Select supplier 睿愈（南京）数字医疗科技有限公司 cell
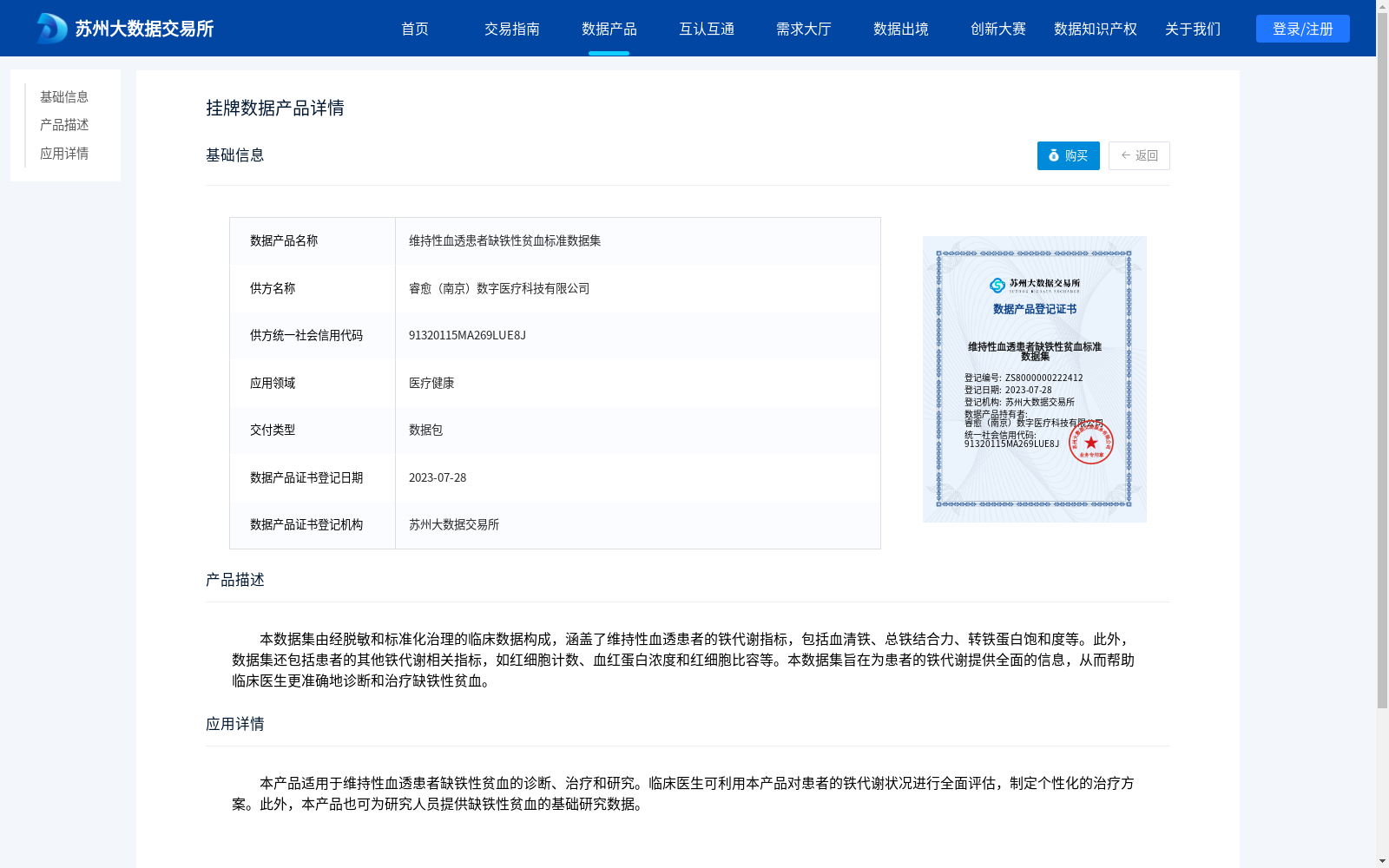 point(638,288)
